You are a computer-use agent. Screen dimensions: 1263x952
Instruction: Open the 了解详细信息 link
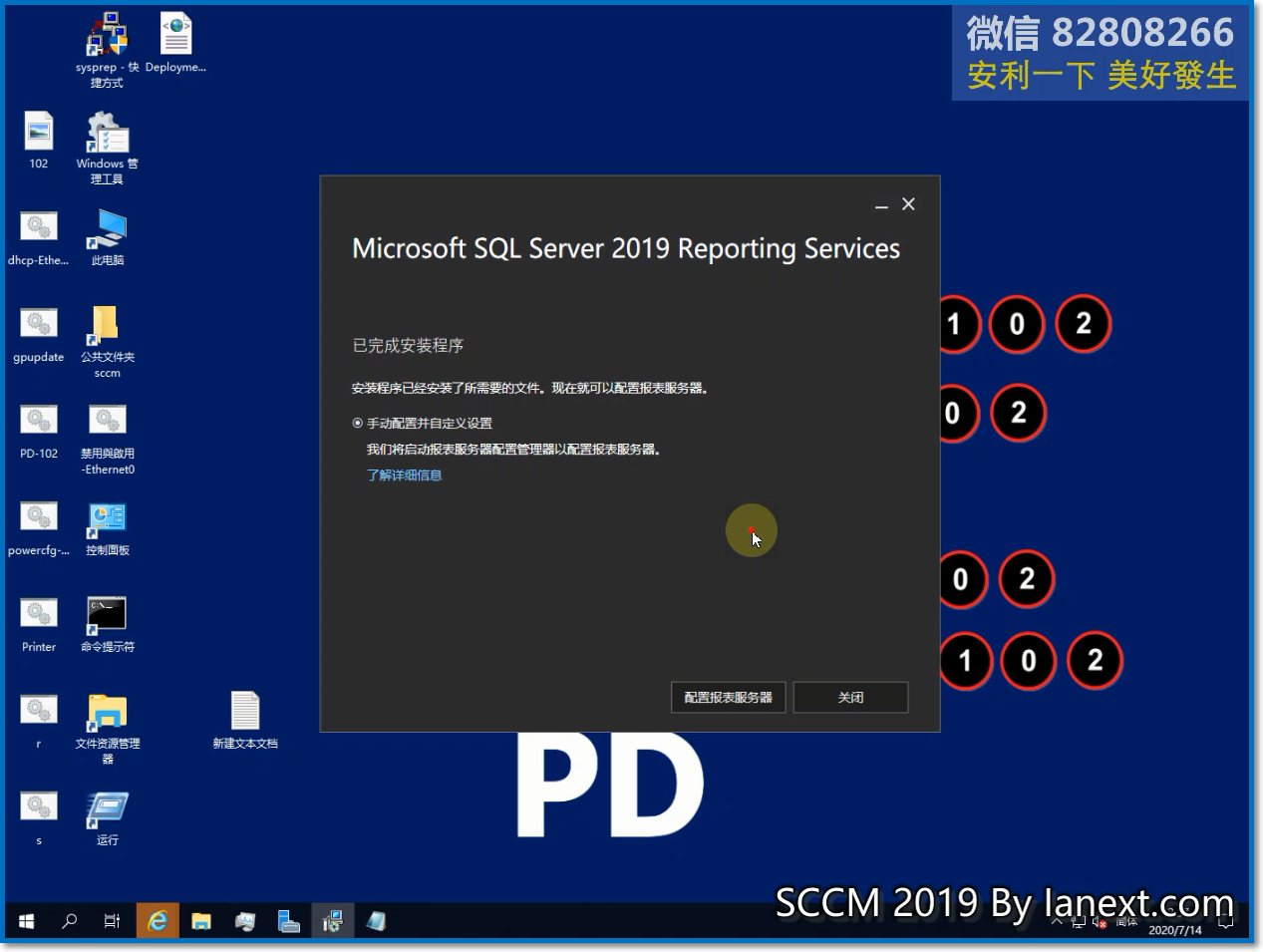(x=404, y=476)
